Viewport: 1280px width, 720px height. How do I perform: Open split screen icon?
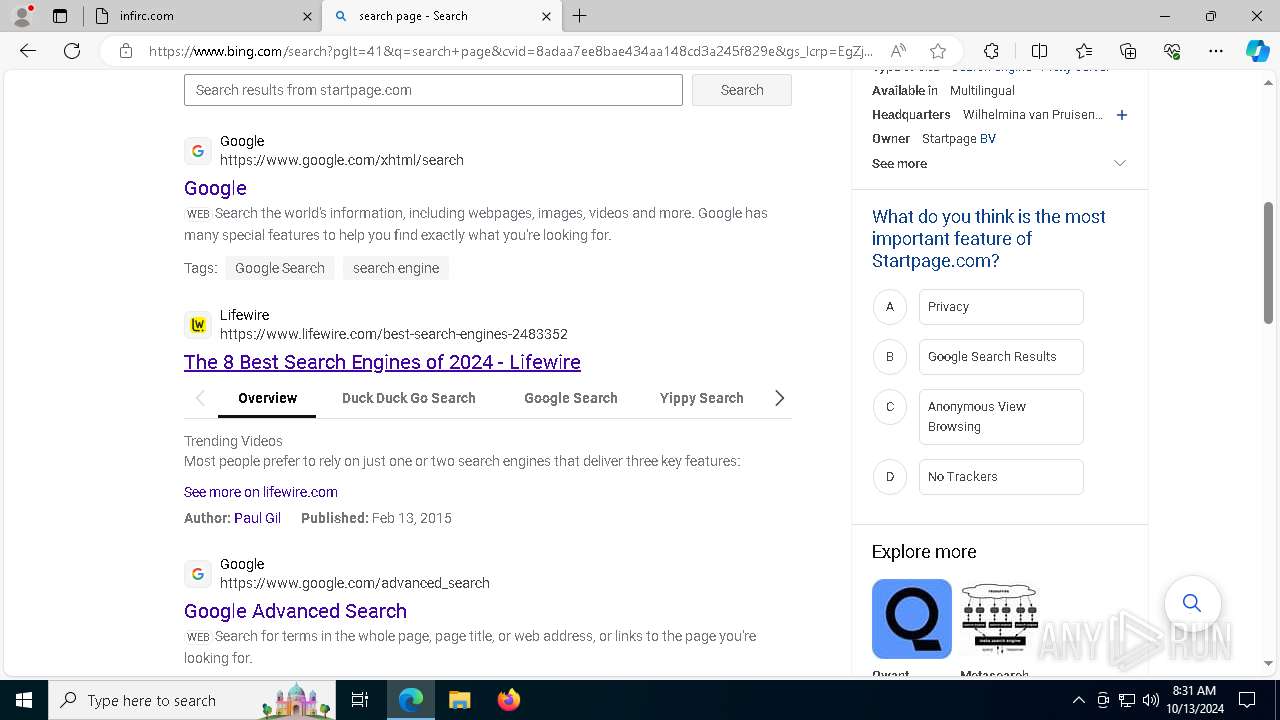(x=1039, y=51)
